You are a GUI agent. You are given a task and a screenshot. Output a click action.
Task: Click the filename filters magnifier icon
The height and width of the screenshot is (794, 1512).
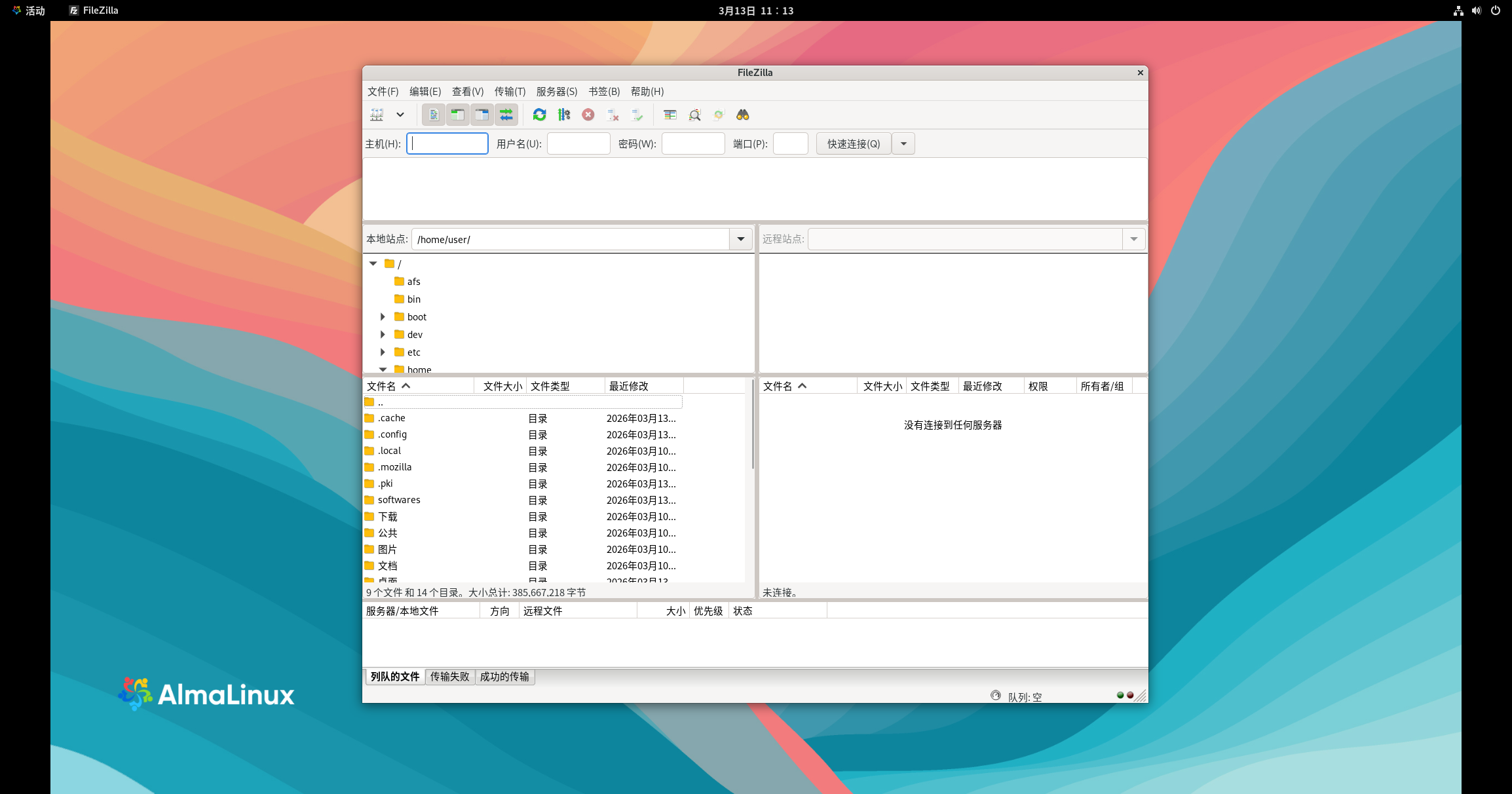694,115
